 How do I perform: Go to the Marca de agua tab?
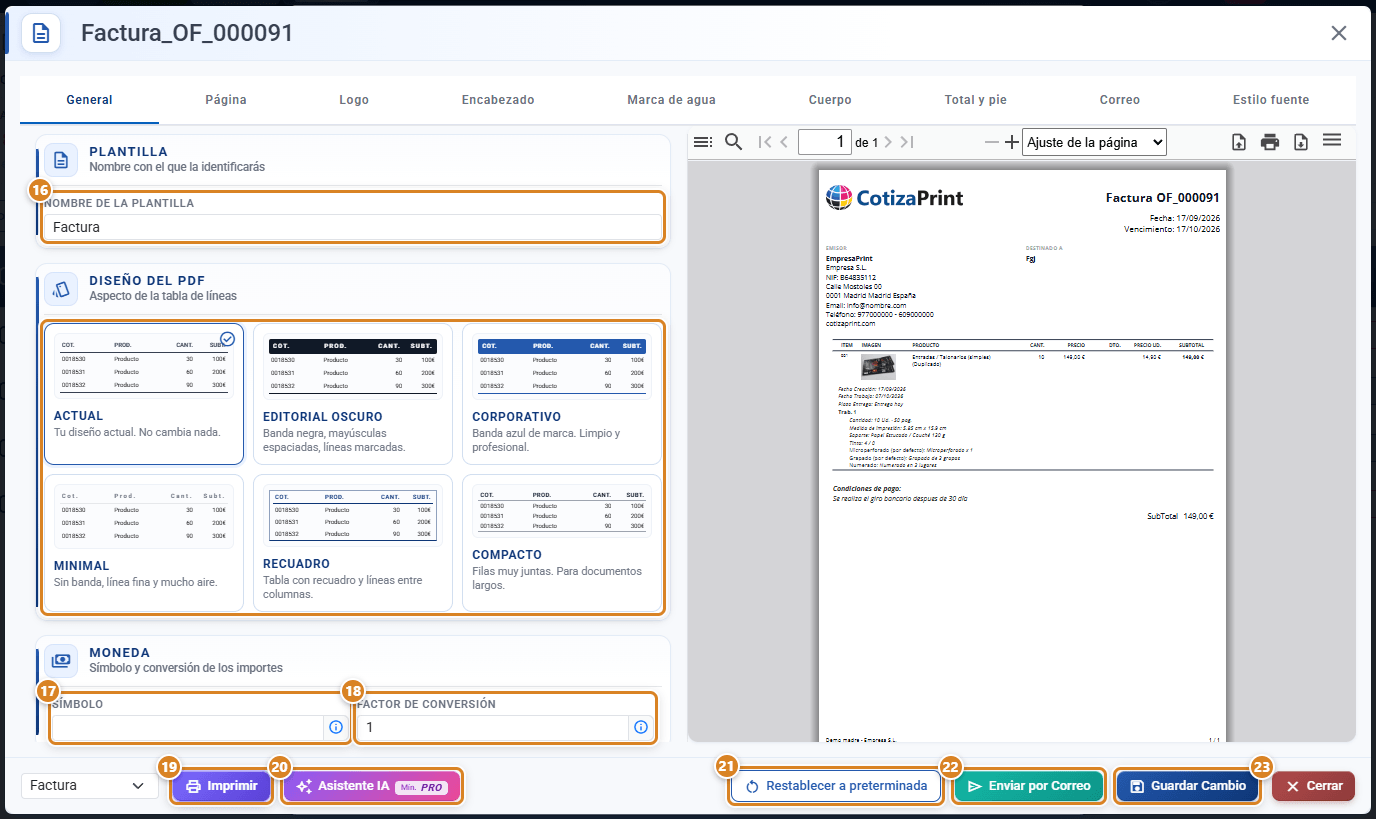pyautogui.click(x=671, y=100)
